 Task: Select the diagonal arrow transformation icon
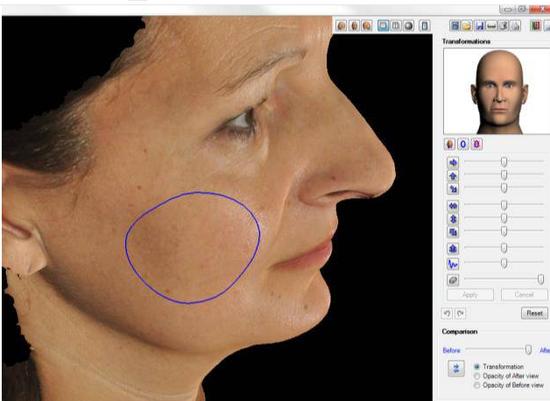453,189
